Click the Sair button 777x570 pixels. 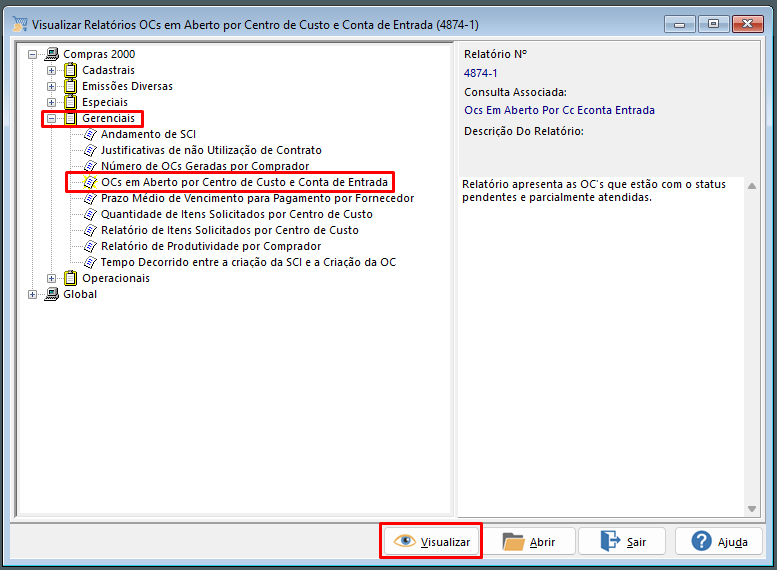coord(622,541)
